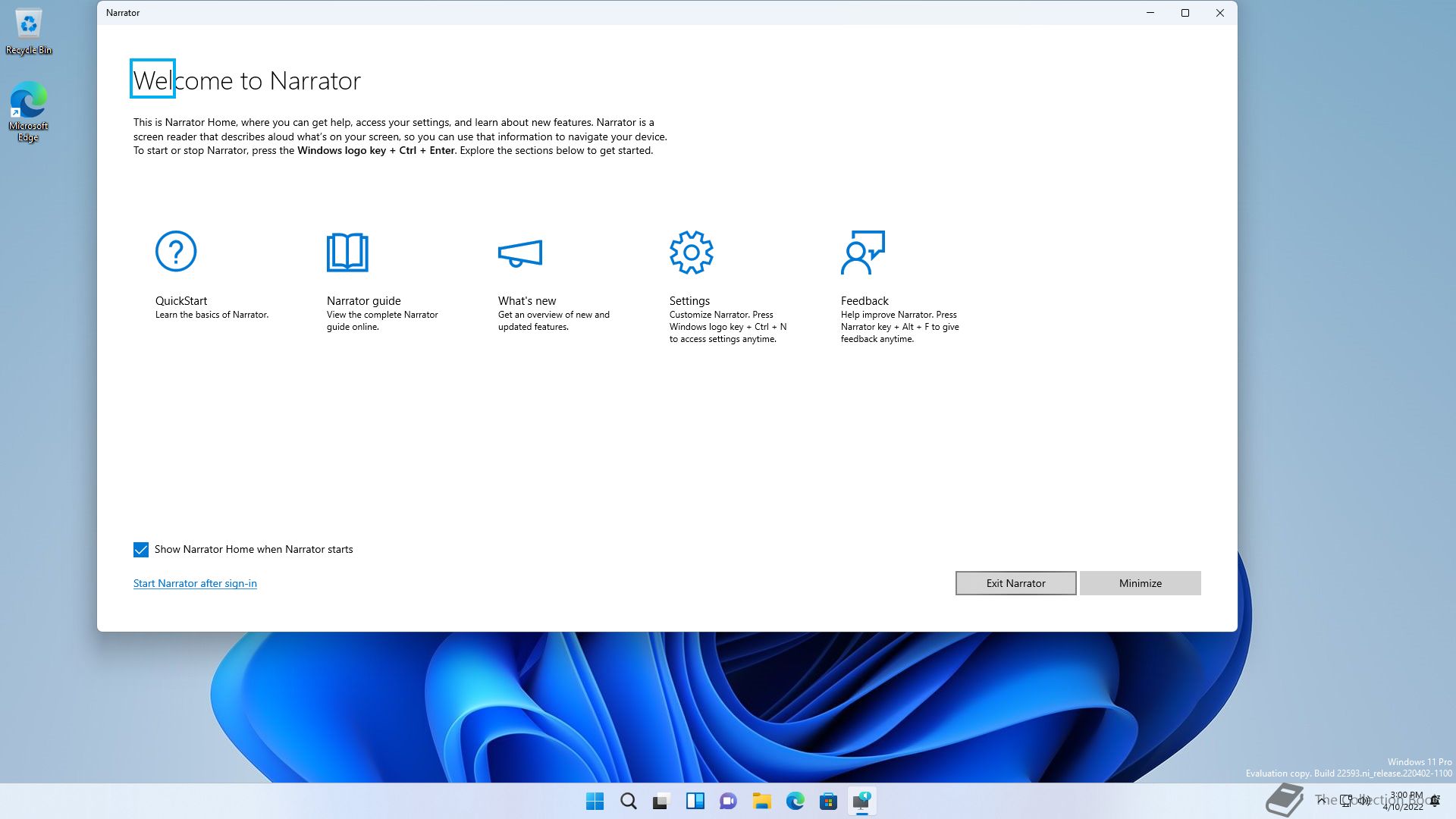Select the Narrator taskbar icon
This screenshot has width=1456, height=819.
pyautogui.click(x=862, y=801)
